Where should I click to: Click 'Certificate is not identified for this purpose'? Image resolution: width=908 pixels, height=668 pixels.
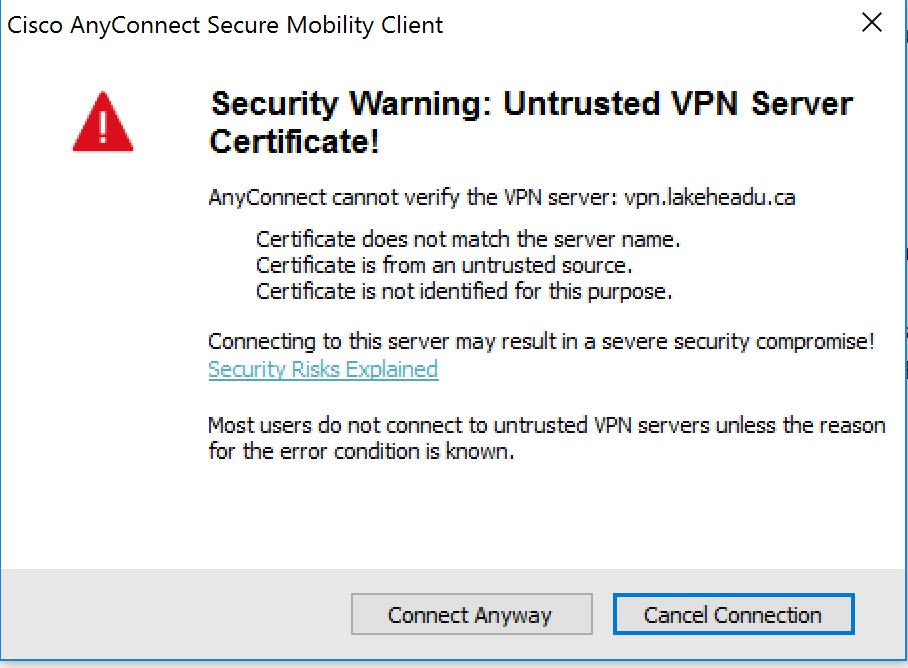[x=464, y=292]
